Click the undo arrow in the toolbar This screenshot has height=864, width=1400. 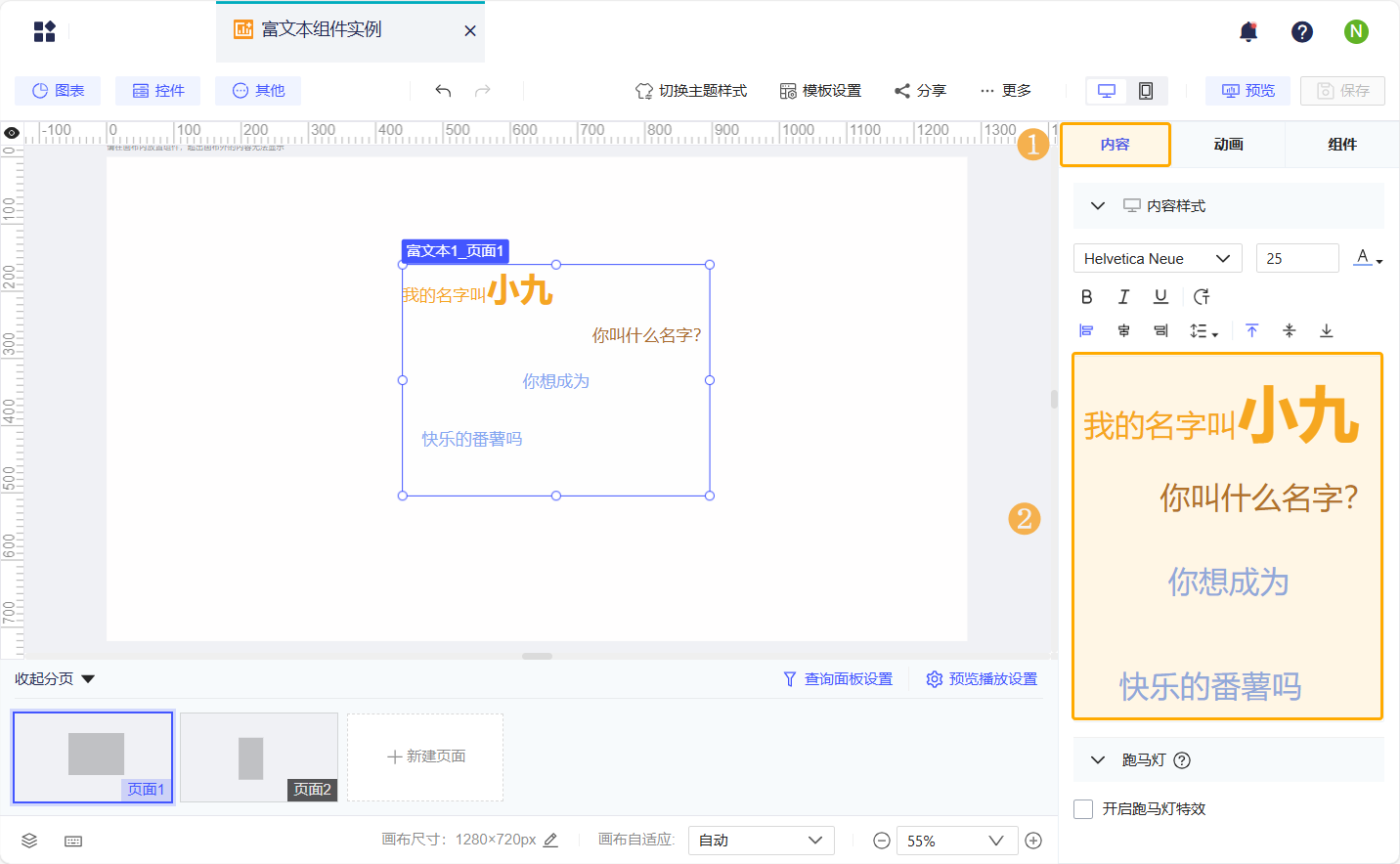point(443,90)
